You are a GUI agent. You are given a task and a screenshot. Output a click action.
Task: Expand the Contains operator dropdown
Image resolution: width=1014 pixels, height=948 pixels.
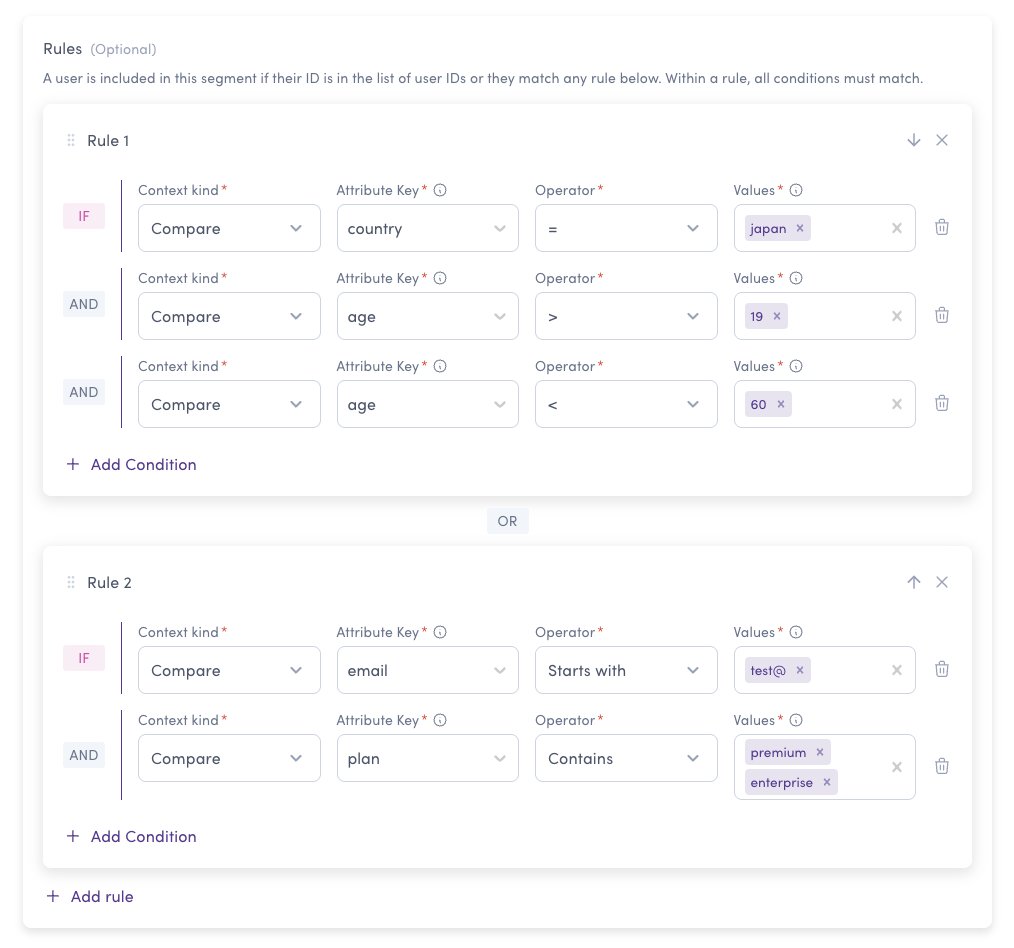626,758
